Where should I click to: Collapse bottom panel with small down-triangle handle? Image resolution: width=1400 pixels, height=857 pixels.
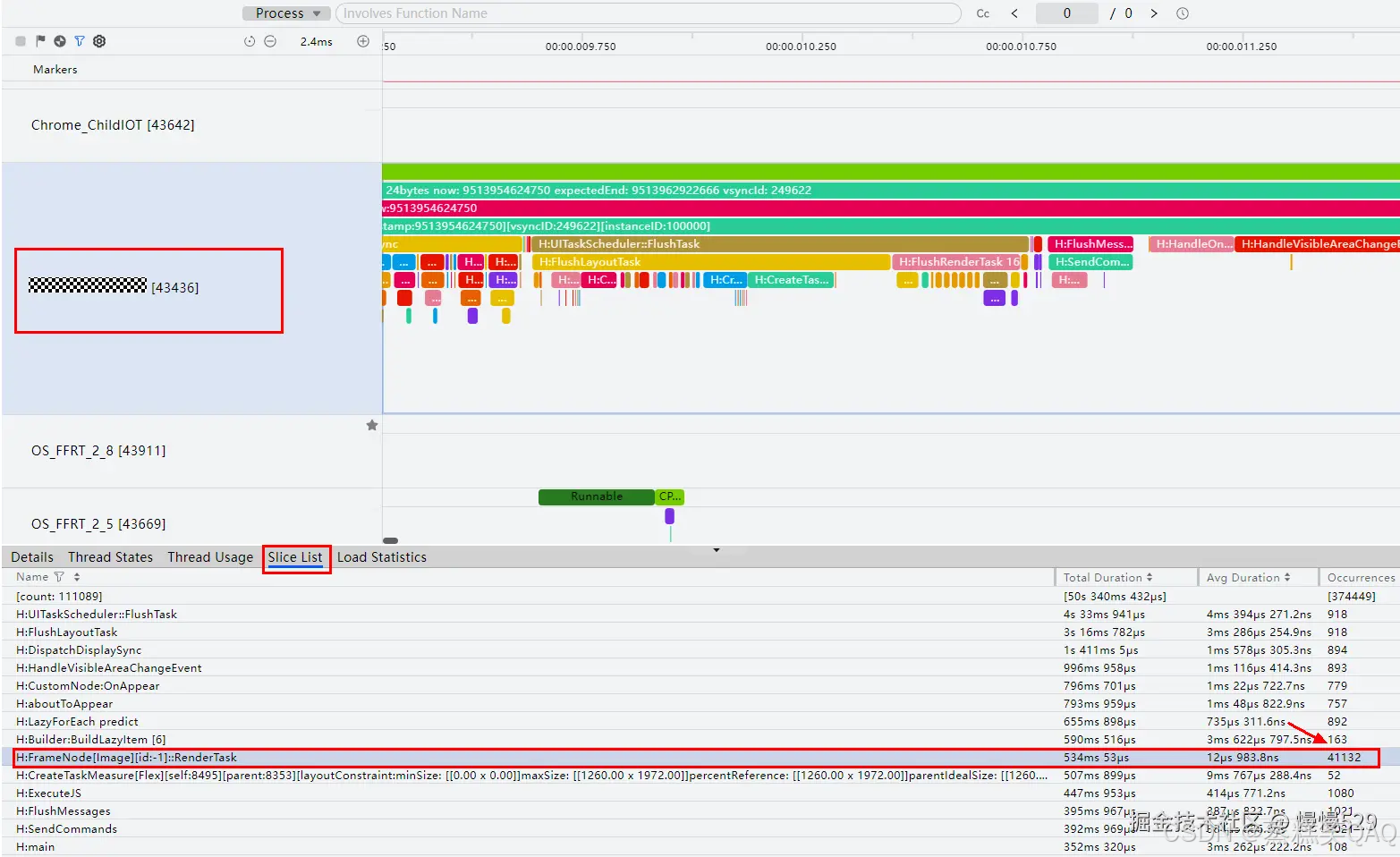tap(716, 549)
